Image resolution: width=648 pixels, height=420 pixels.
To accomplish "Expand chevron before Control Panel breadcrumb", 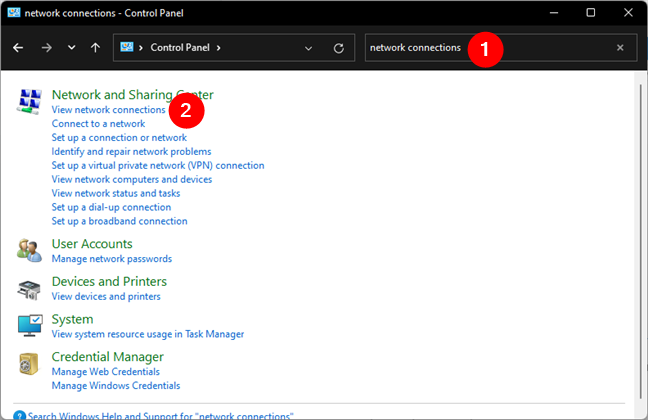I will 141,48.
